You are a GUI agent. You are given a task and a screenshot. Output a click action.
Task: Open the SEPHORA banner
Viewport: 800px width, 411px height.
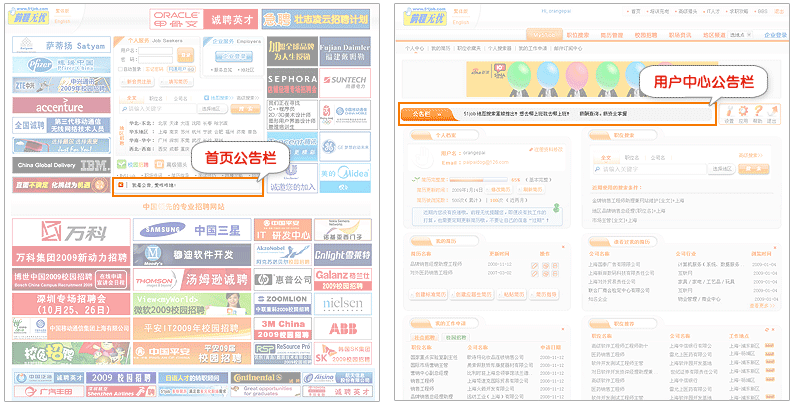pos(292,83)
